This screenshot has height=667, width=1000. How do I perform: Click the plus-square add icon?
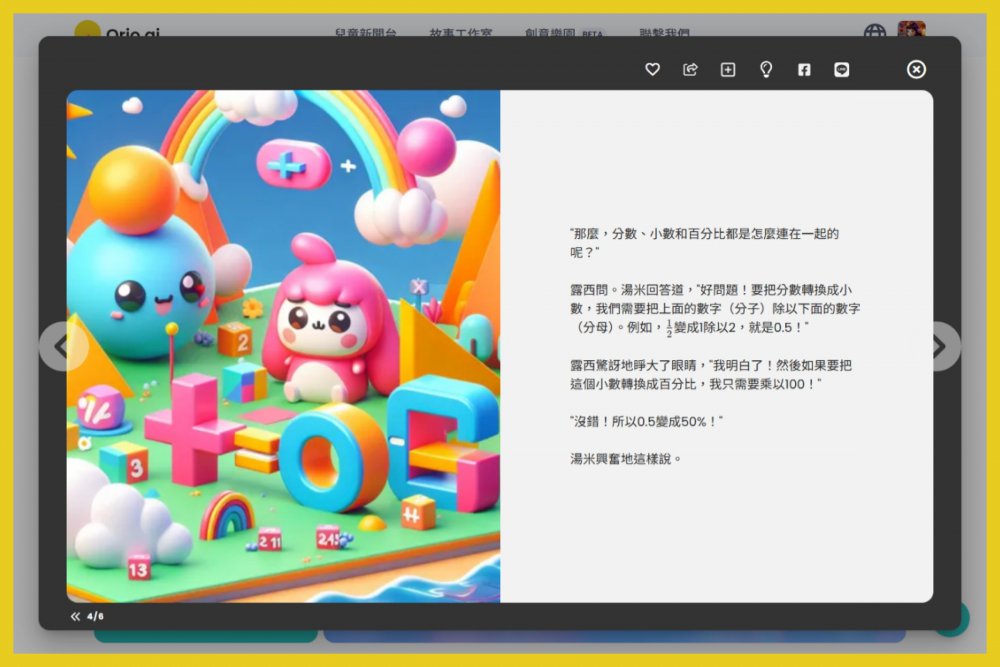coord(728,69)
